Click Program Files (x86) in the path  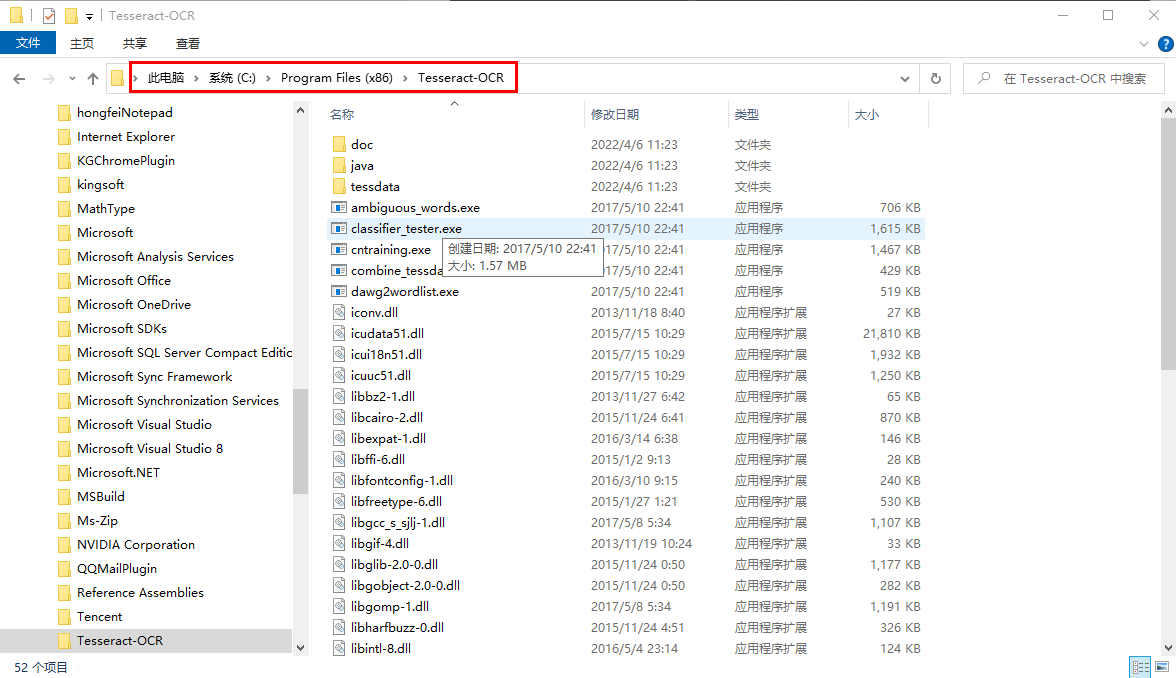[x=337, y=78]
